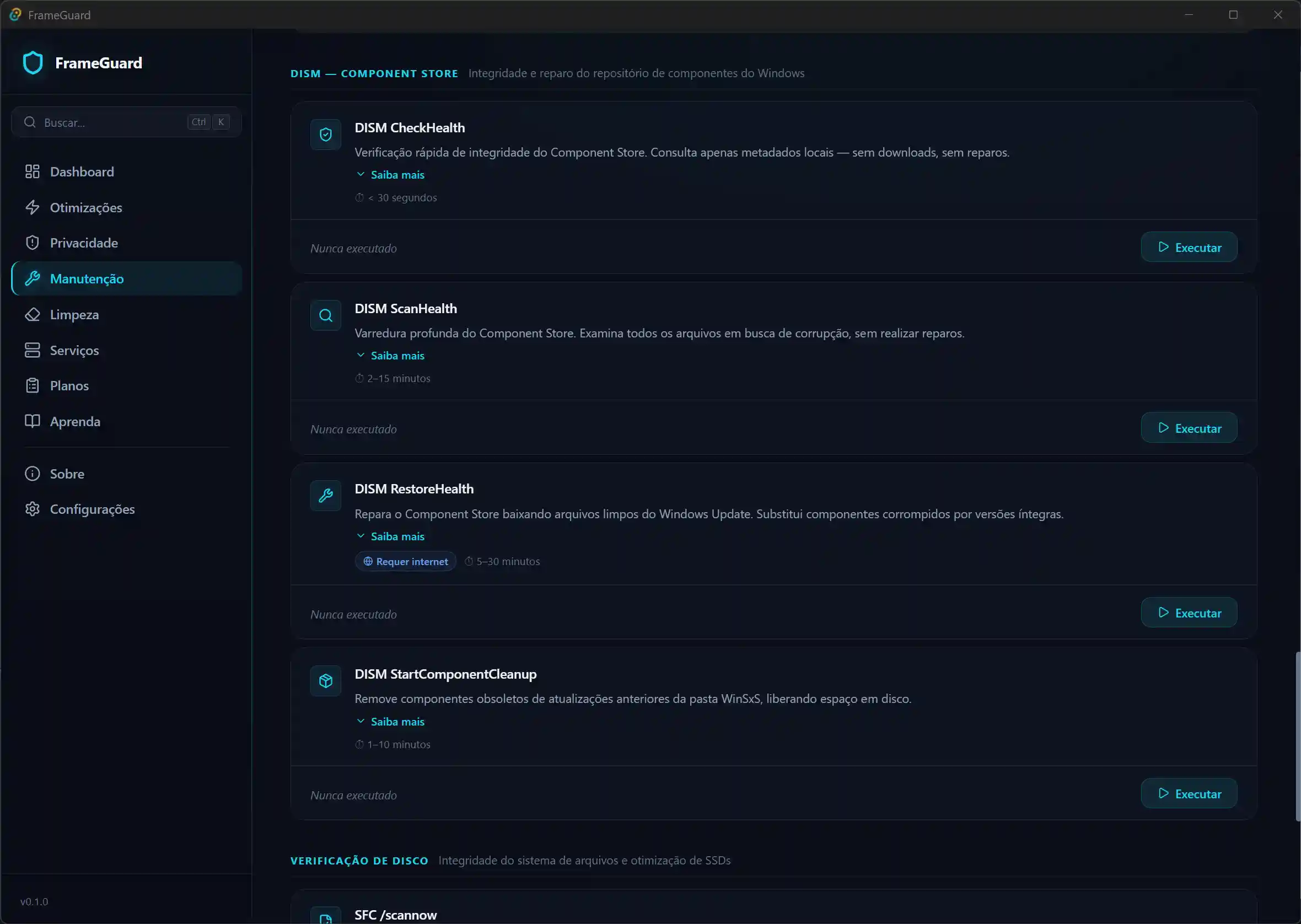The width and height of the screenshot is (1301, 924).
Task: Open Configurações settings page
Action: (x=92, y=509)
